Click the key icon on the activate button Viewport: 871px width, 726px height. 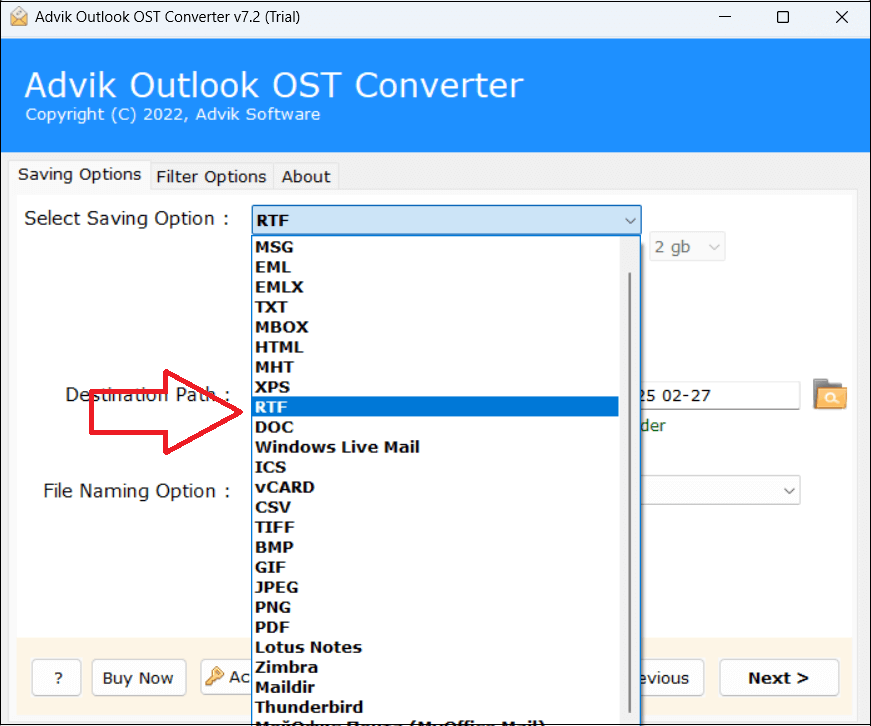click(x=214, y=677)
